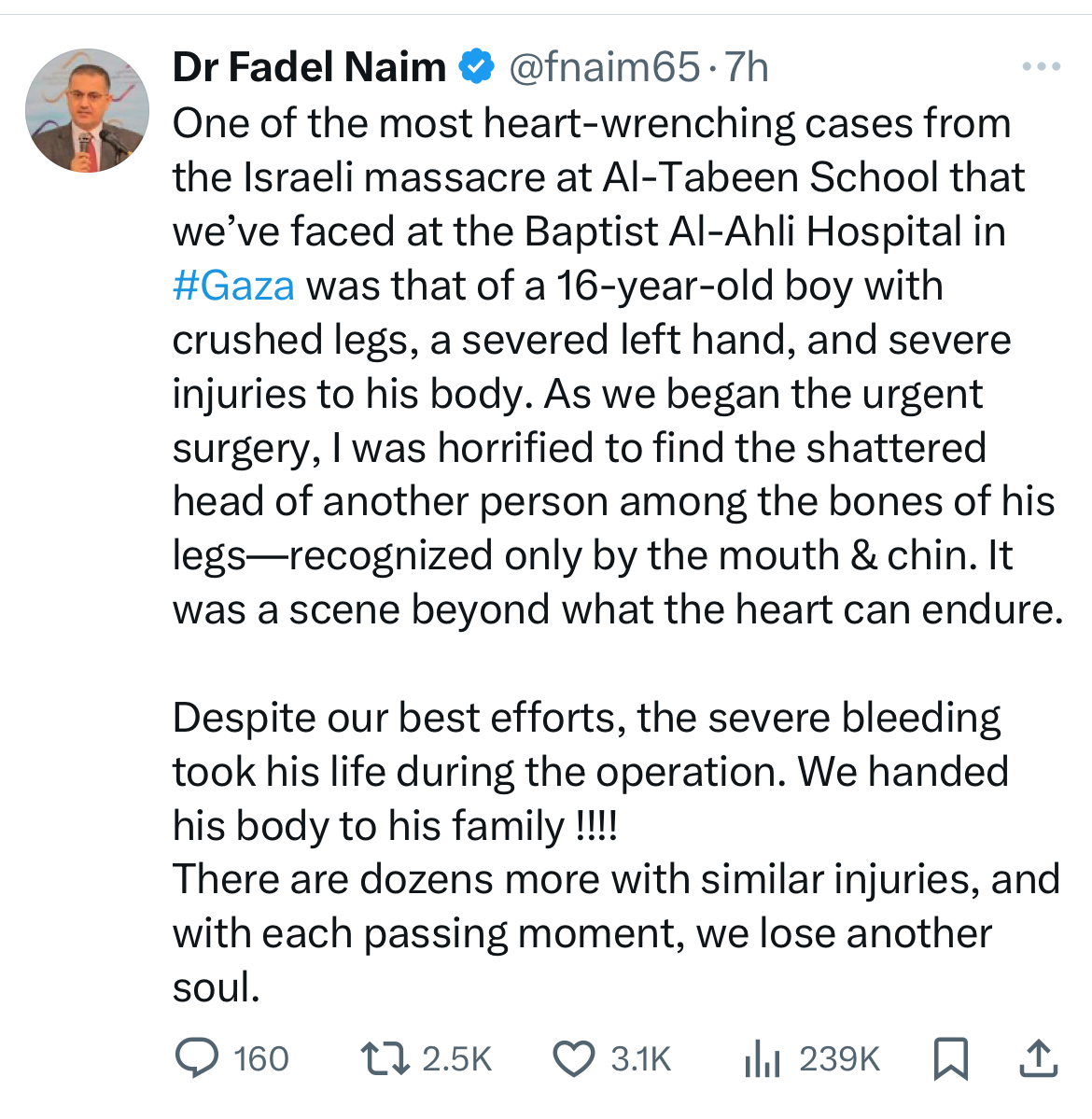Open the three-dot more options menu
The height and width of the screenshot is (1119, 1092).
[x=1041, y=66]
